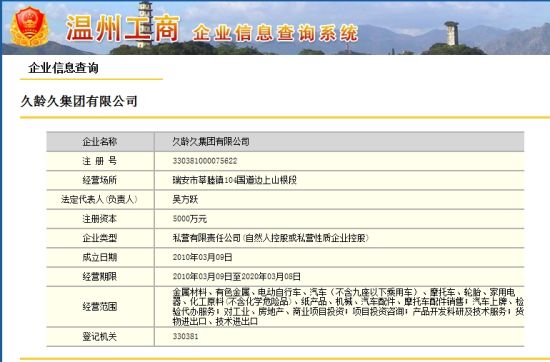Screen dimensions: 550x362
Task: Click the 登记机关 row label
Action: coord(100,337)
